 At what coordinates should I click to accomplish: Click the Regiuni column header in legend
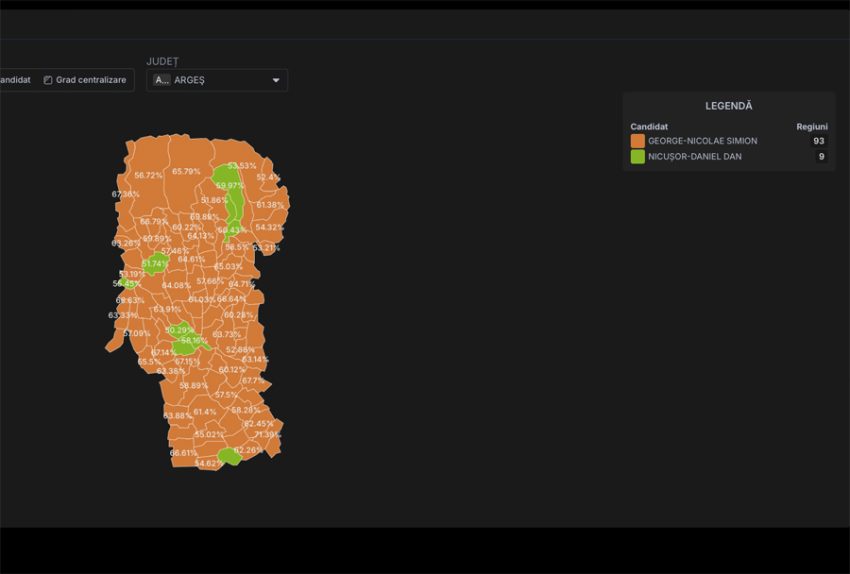pos(811,127)
